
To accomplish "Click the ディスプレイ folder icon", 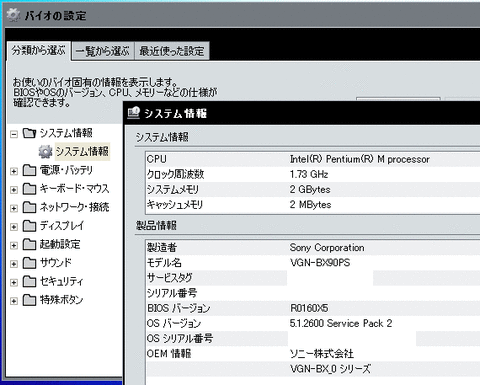I will (x=29, y=226).
